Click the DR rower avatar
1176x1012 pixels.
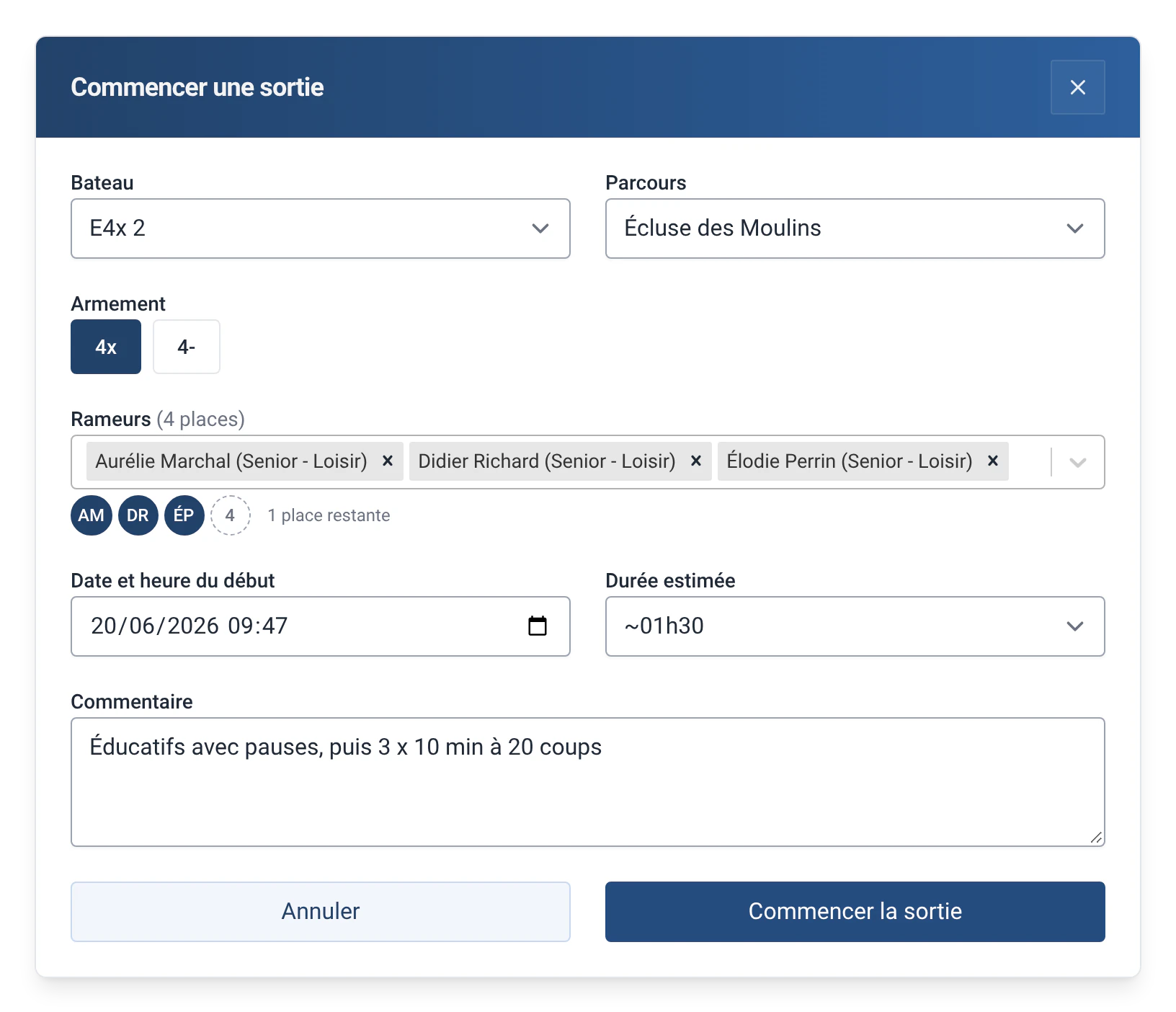coord(138,515)
